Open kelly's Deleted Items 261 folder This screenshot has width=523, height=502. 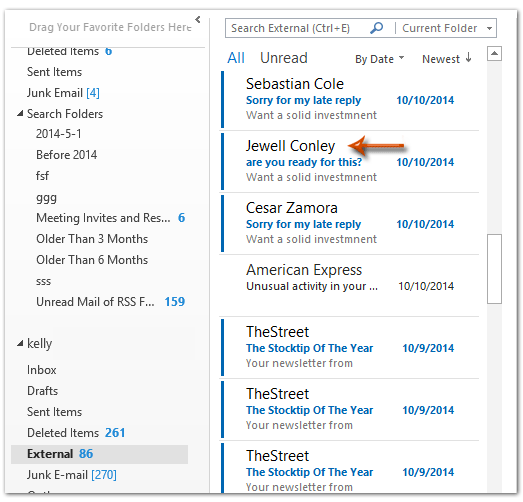click(x=76, y=433)
